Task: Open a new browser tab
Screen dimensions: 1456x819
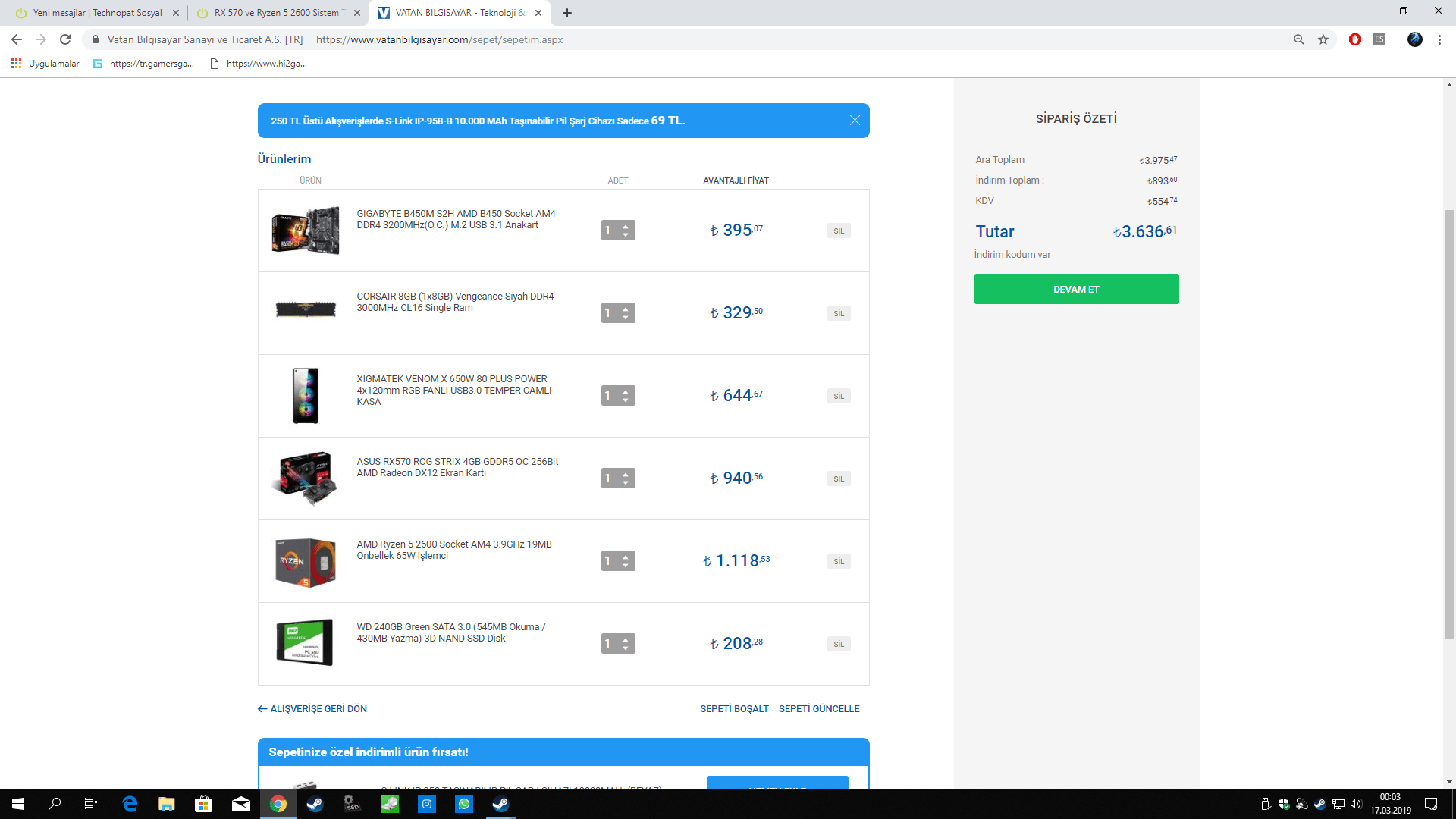Action: coord(567,13)
